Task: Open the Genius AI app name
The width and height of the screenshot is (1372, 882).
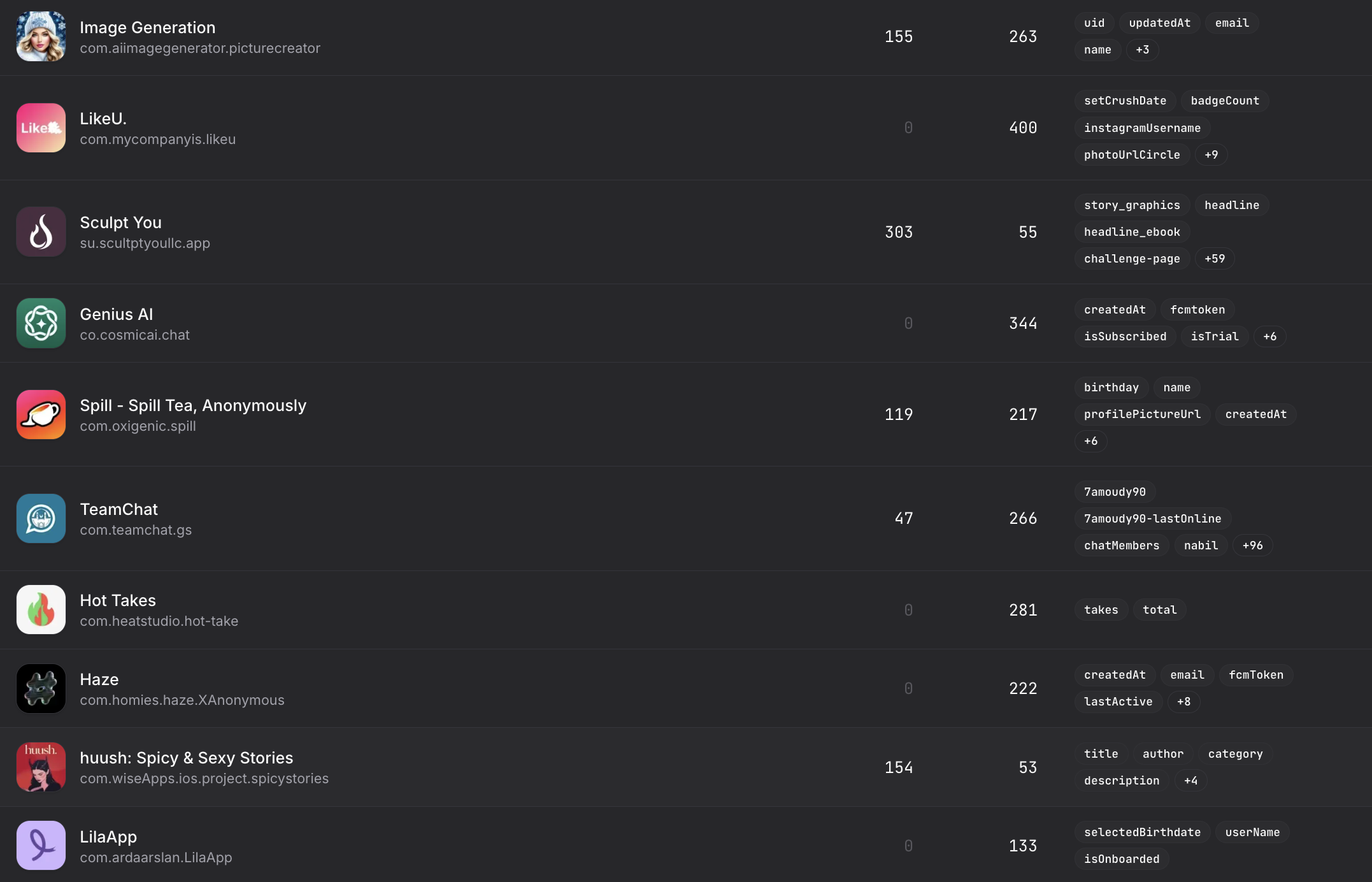Action: pyautogui.click(x=117, y=314)
